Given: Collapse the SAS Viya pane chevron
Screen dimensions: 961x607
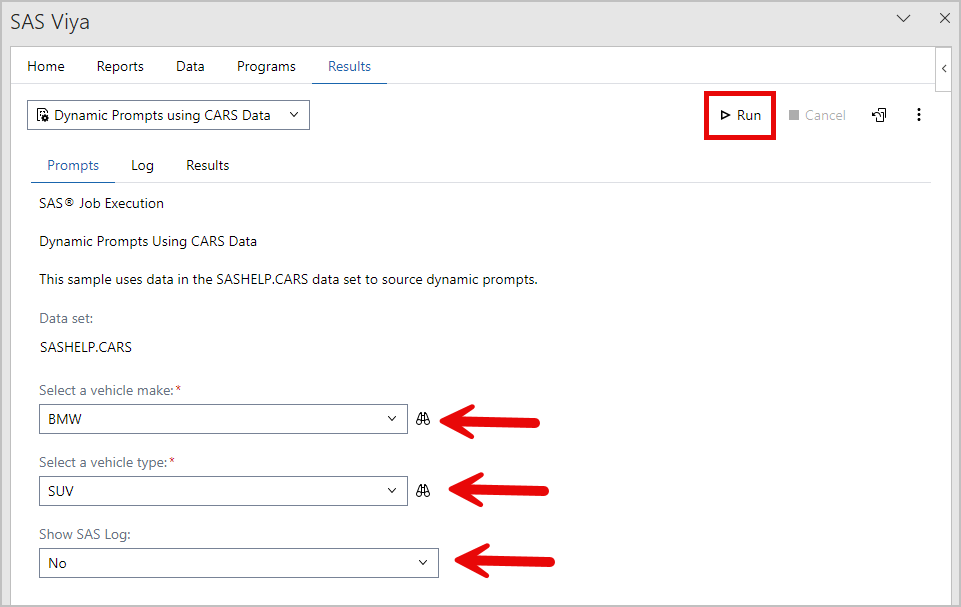Looking at the screenshot, I should 903,18.
